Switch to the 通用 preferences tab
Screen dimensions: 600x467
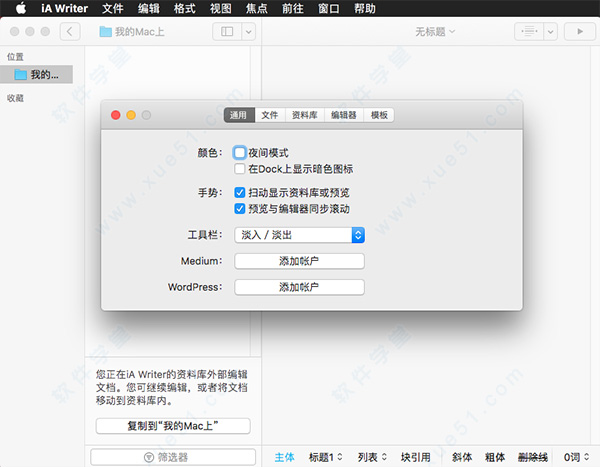pyautogui.click(x=239, y=115)
